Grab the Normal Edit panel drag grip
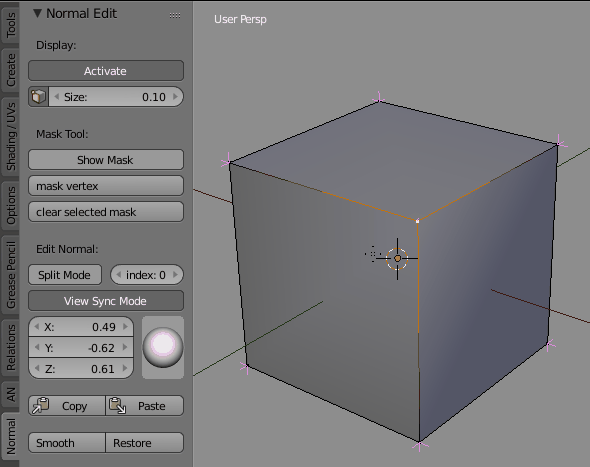The image size is (590, 467). coord(175,15)
